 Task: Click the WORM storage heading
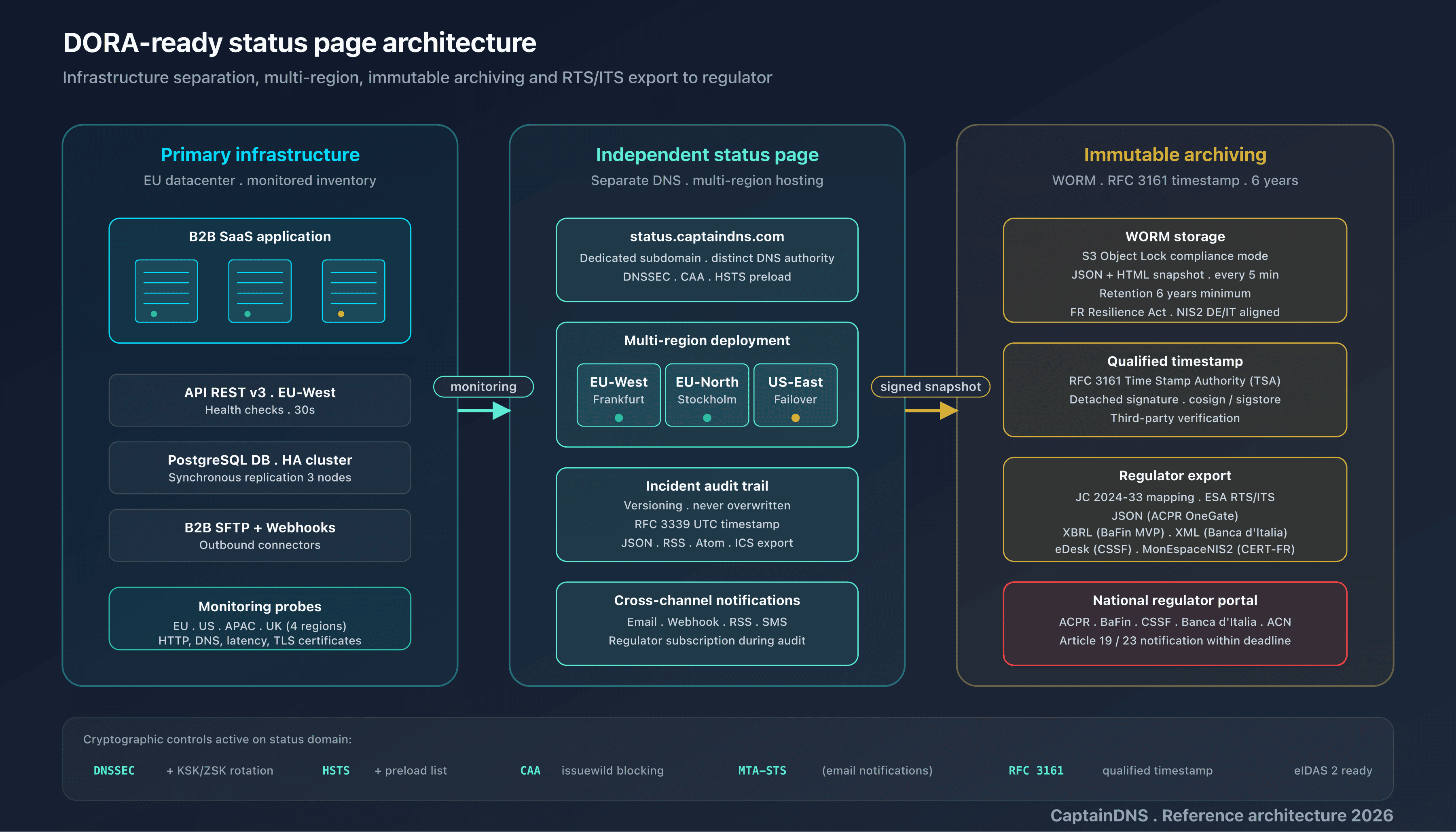pyautogui.click(x=1175, y=237)
